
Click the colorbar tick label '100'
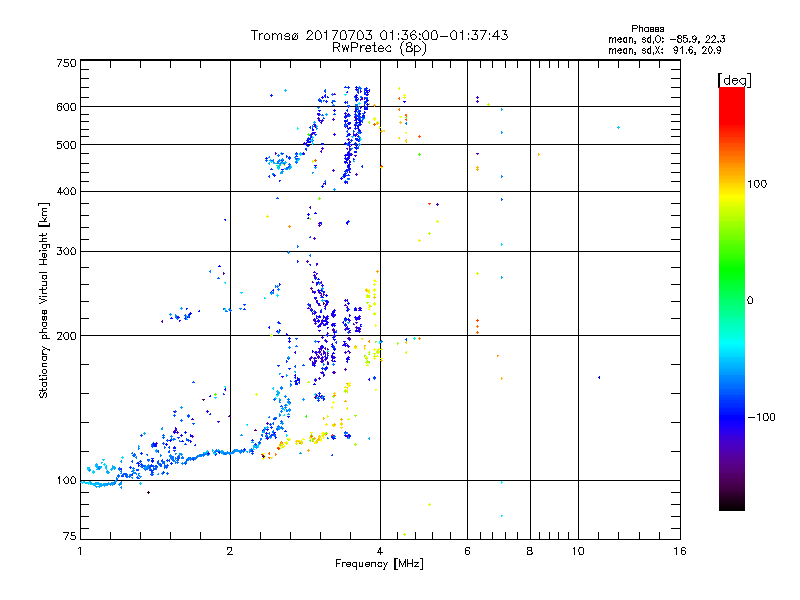click(x=757, y=184)
